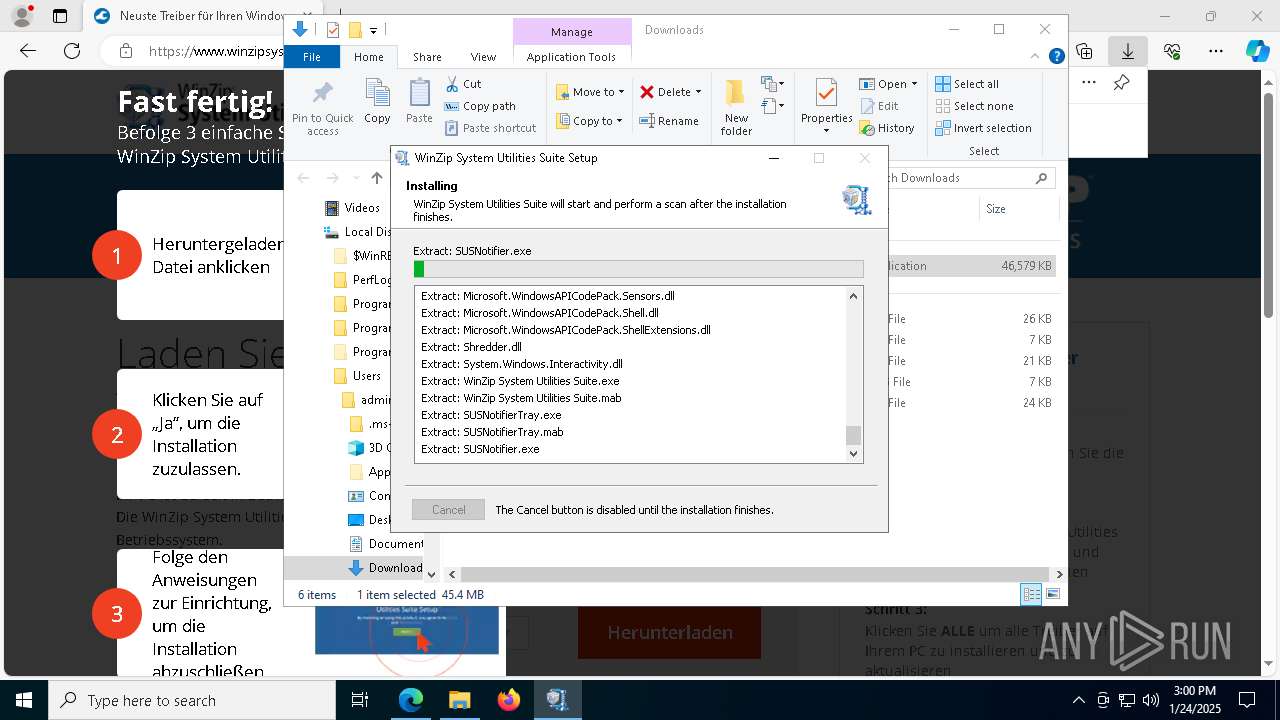Screen dimensions: 1280x720
Task: Expand the Delete dropdown arrow
Action: click(698, 92)
